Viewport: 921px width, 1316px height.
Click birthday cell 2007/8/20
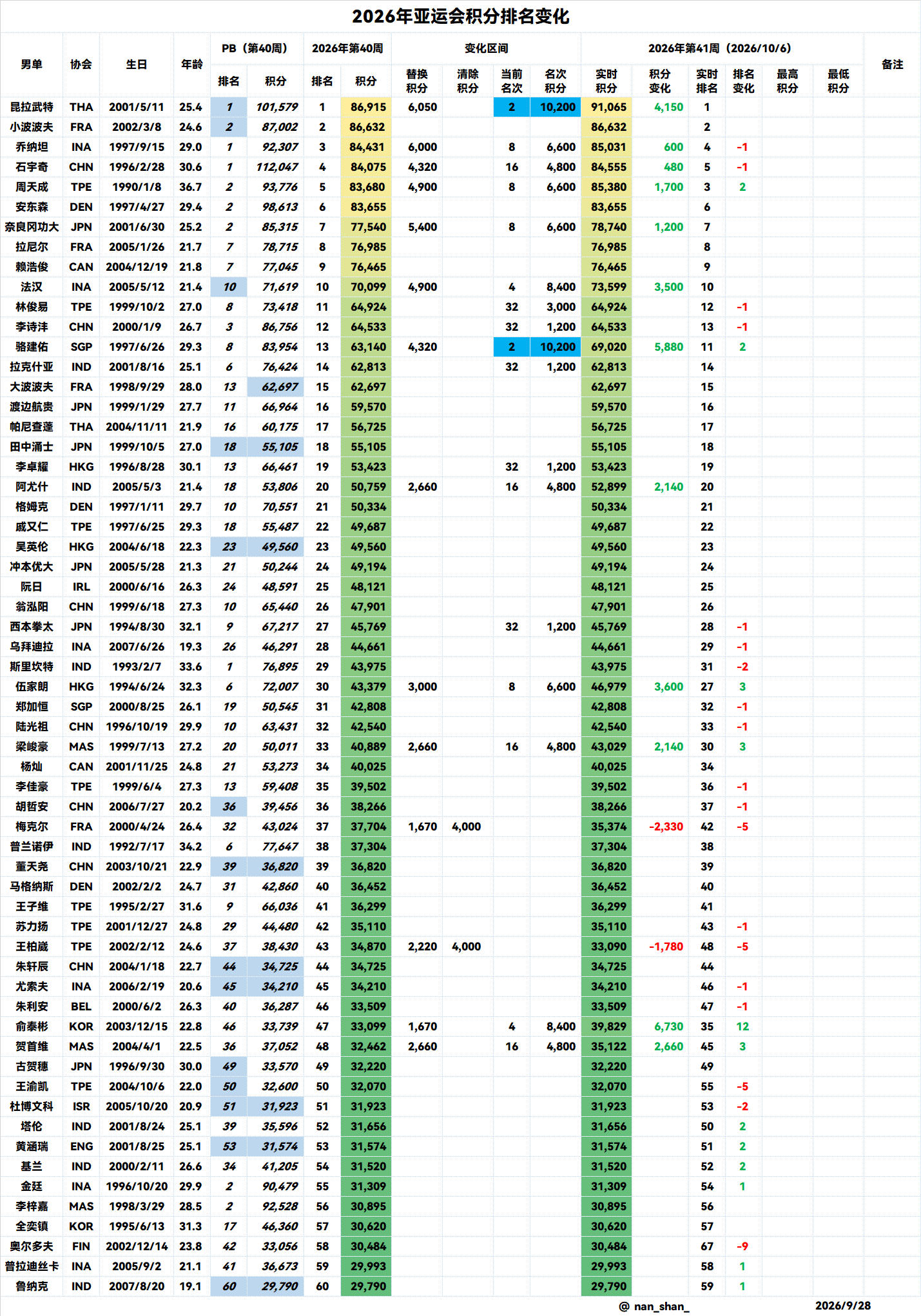tap(137, 1286)
